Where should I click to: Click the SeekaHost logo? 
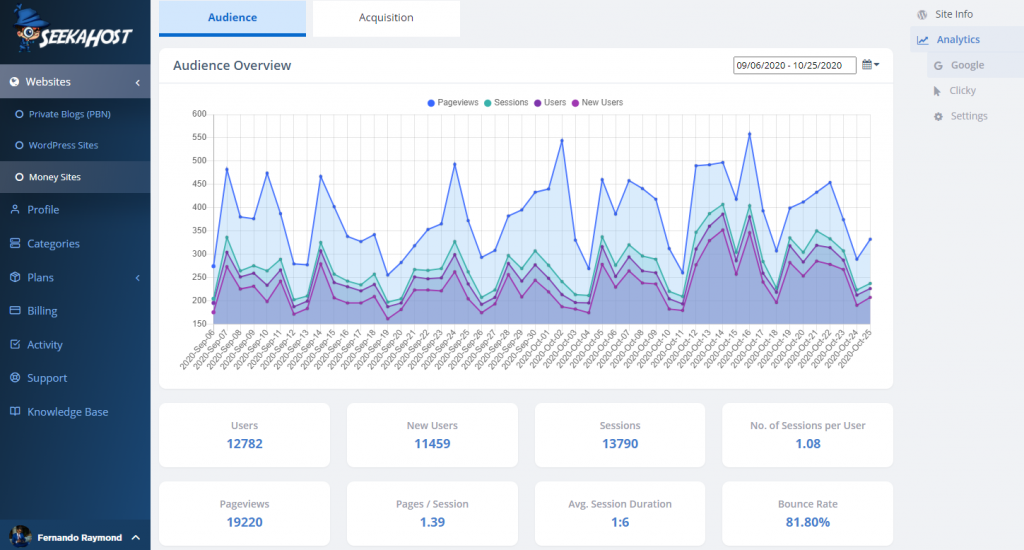coord(73,30)
